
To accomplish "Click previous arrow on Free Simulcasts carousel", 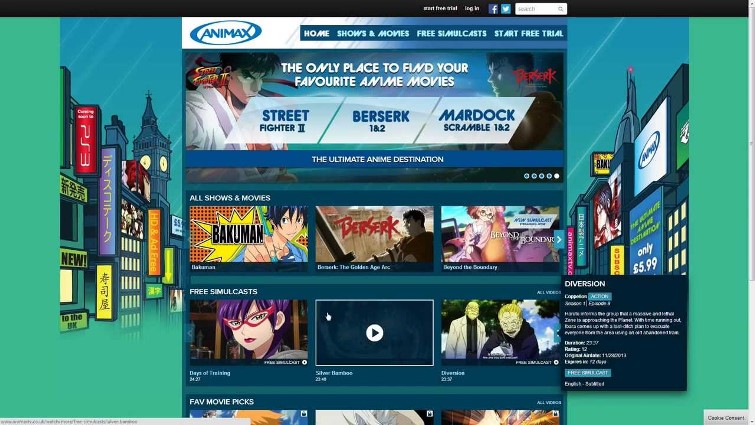I will coord(188,333).
